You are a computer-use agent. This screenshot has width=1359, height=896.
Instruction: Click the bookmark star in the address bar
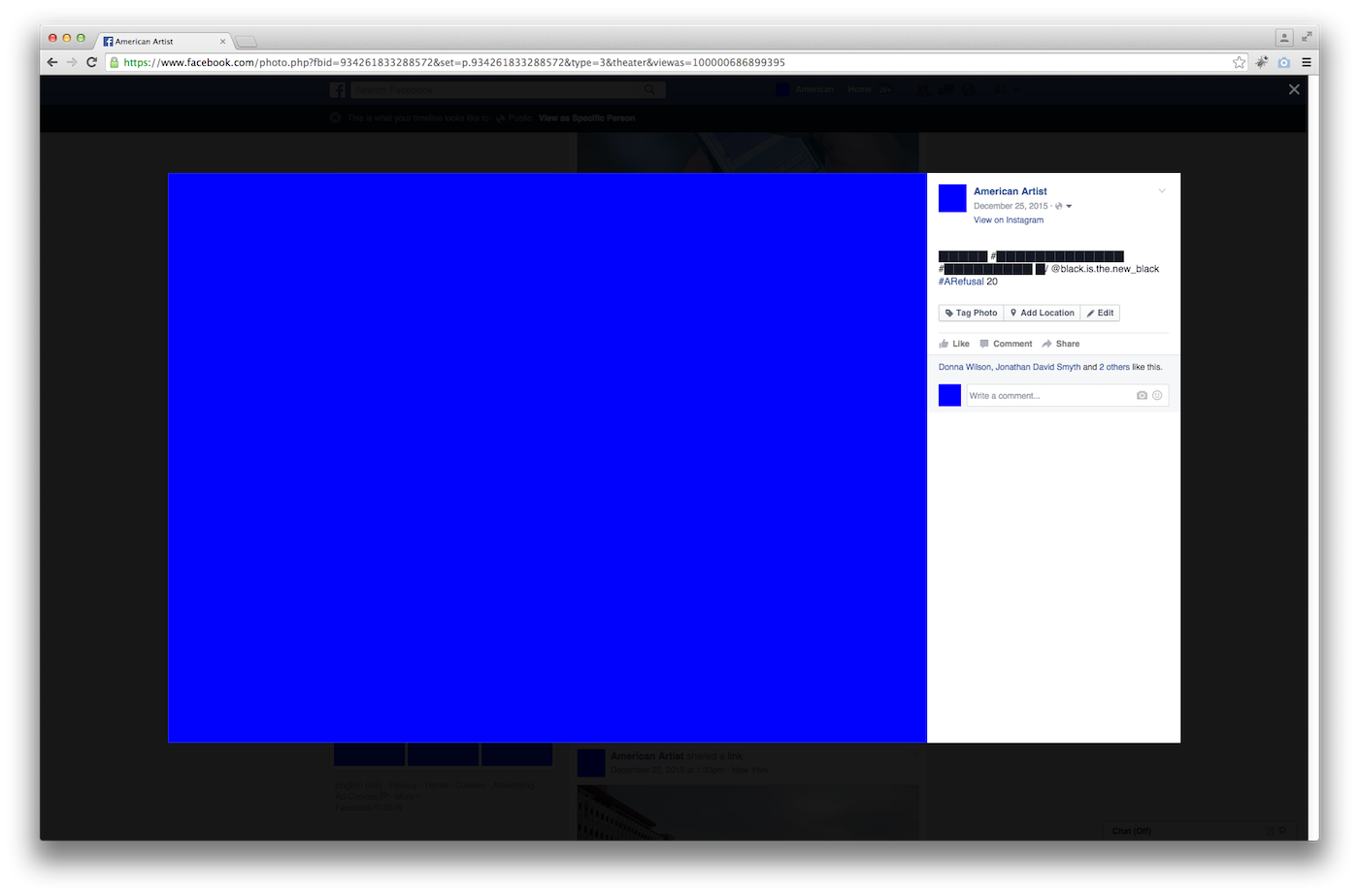[x=1239, y=62]
